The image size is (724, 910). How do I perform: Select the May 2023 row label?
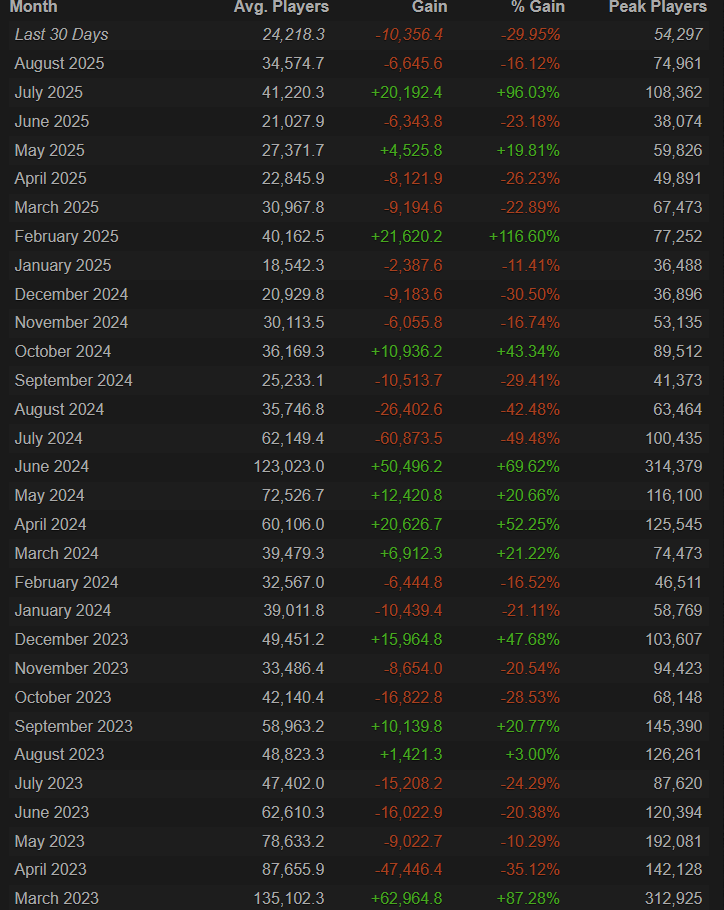49,841
